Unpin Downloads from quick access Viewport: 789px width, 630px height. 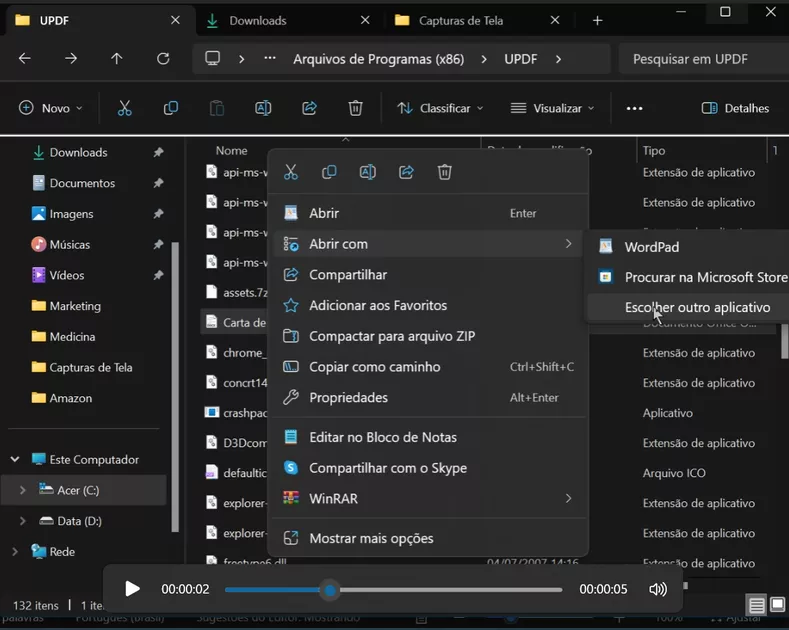[159, 152]
